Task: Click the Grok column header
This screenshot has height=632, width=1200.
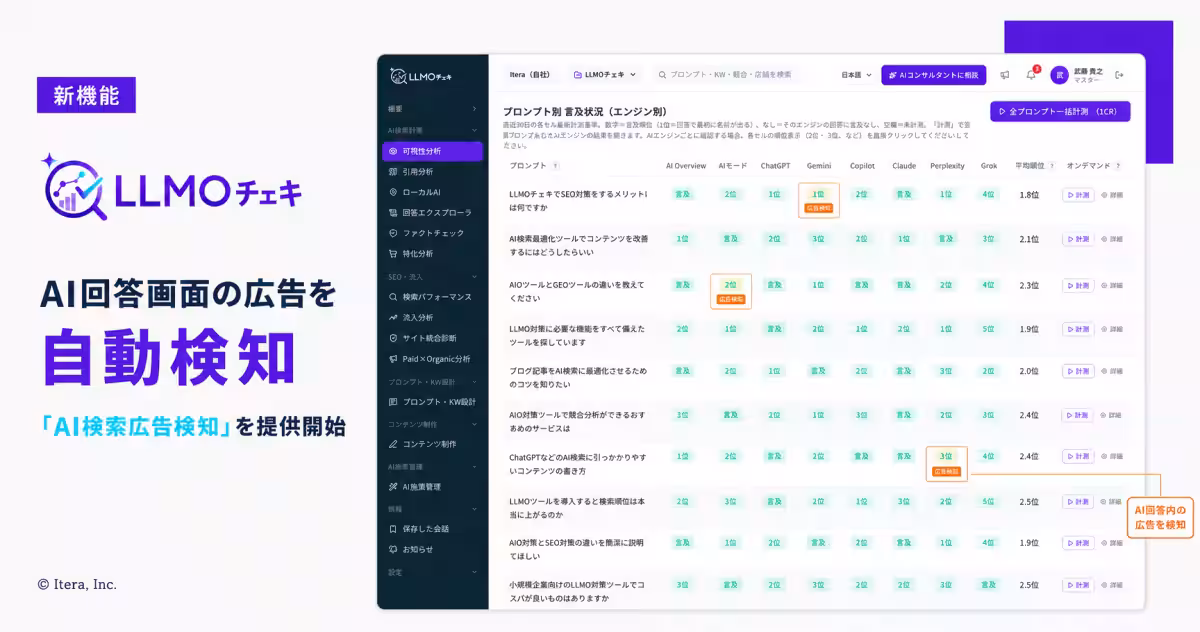Action: point(988,166)
